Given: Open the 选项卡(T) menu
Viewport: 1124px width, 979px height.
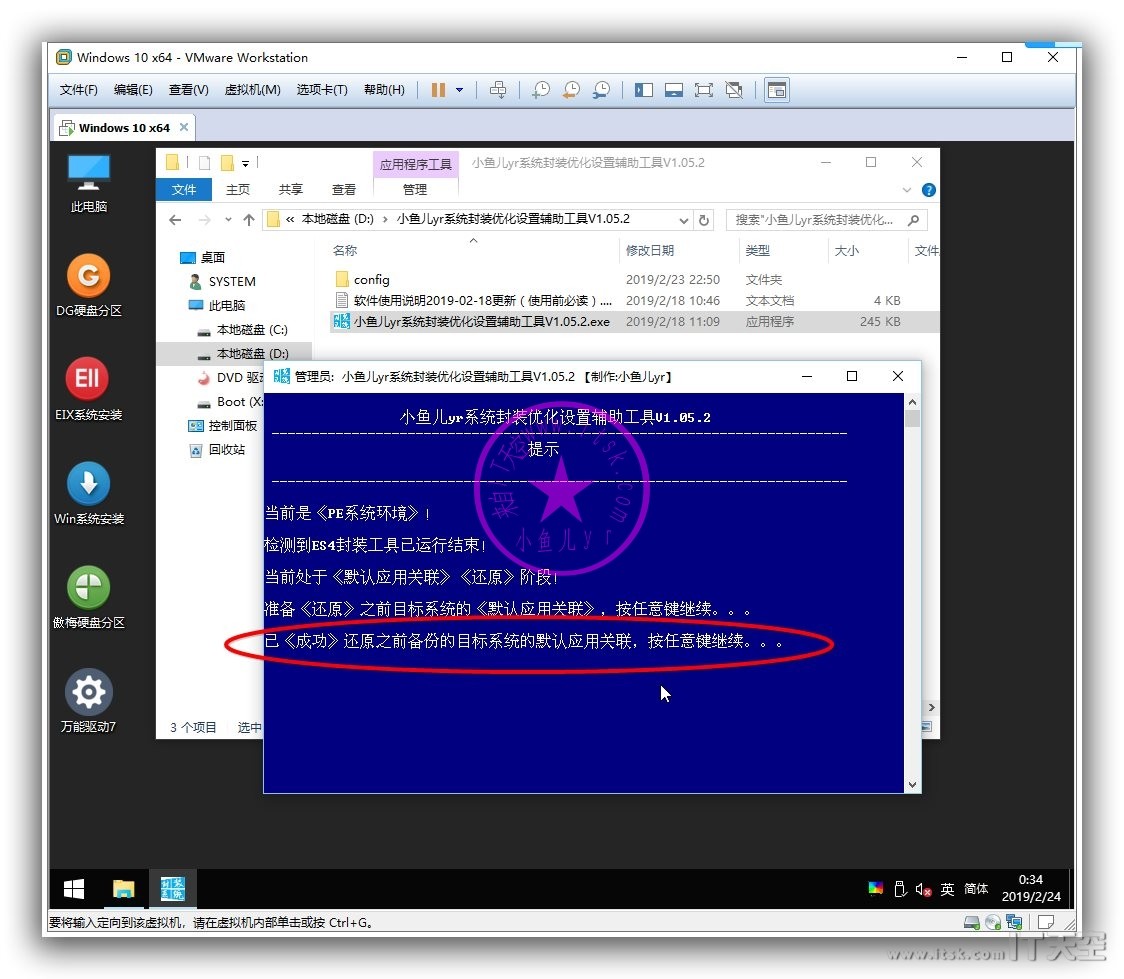Looking at the screenshot, I should [322, 90].
